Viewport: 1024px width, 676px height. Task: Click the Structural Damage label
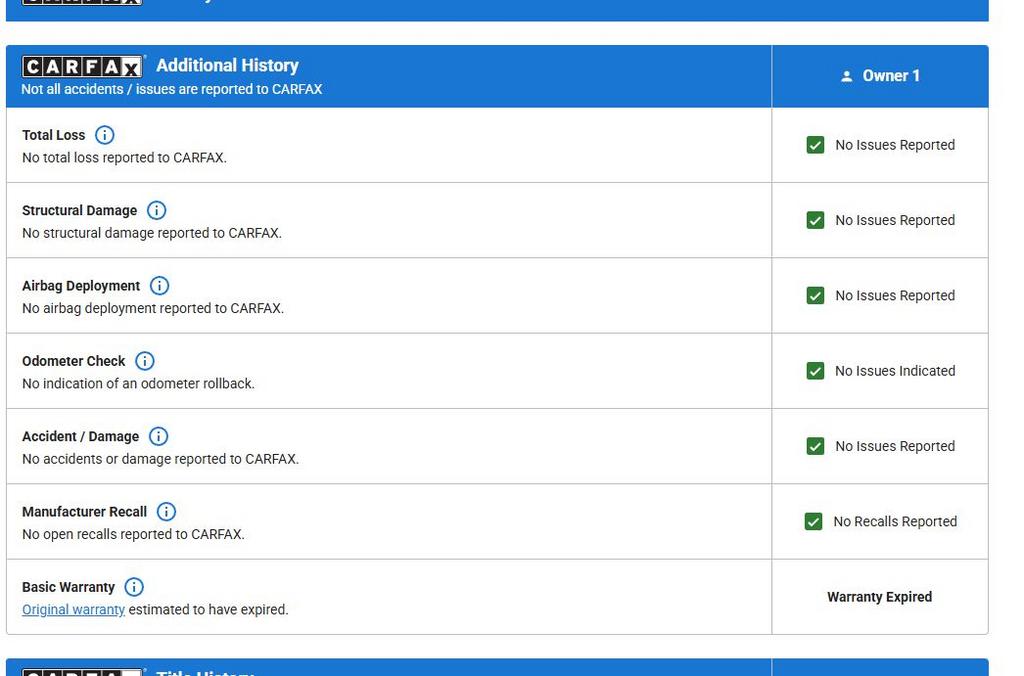80,210
